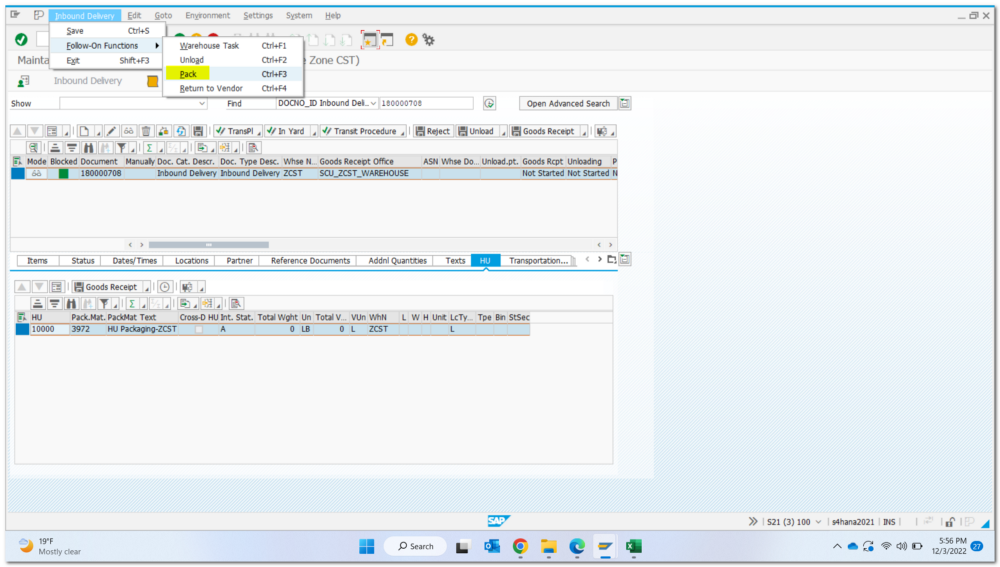The image size is (1000, 567).
Task: Expand the Show dropdown list
Action: click(x=202, y=103)
